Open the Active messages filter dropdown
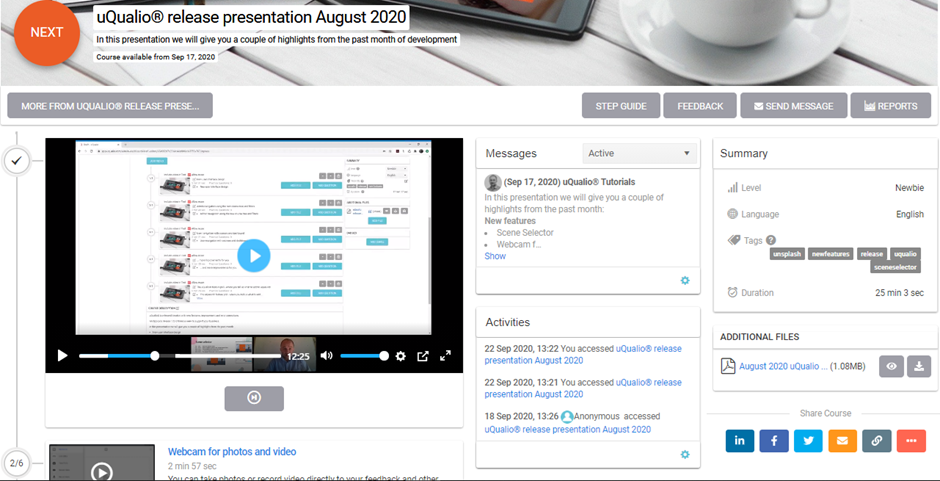Image resolution: width=940 pixels, height=481 pixels. pyautogui.click(x=640, y=154)
